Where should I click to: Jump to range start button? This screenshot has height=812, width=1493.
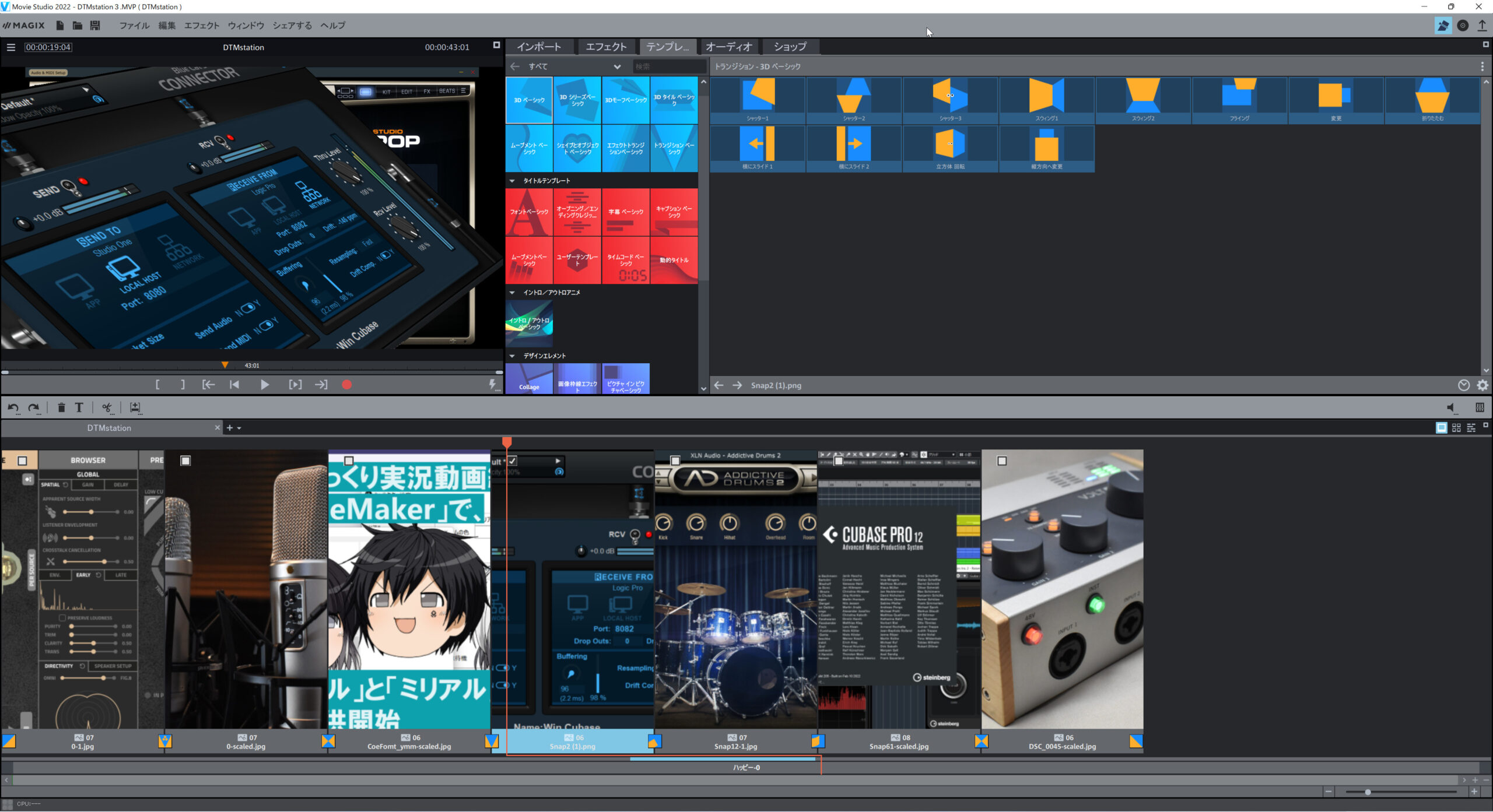[x=208, y=385]
